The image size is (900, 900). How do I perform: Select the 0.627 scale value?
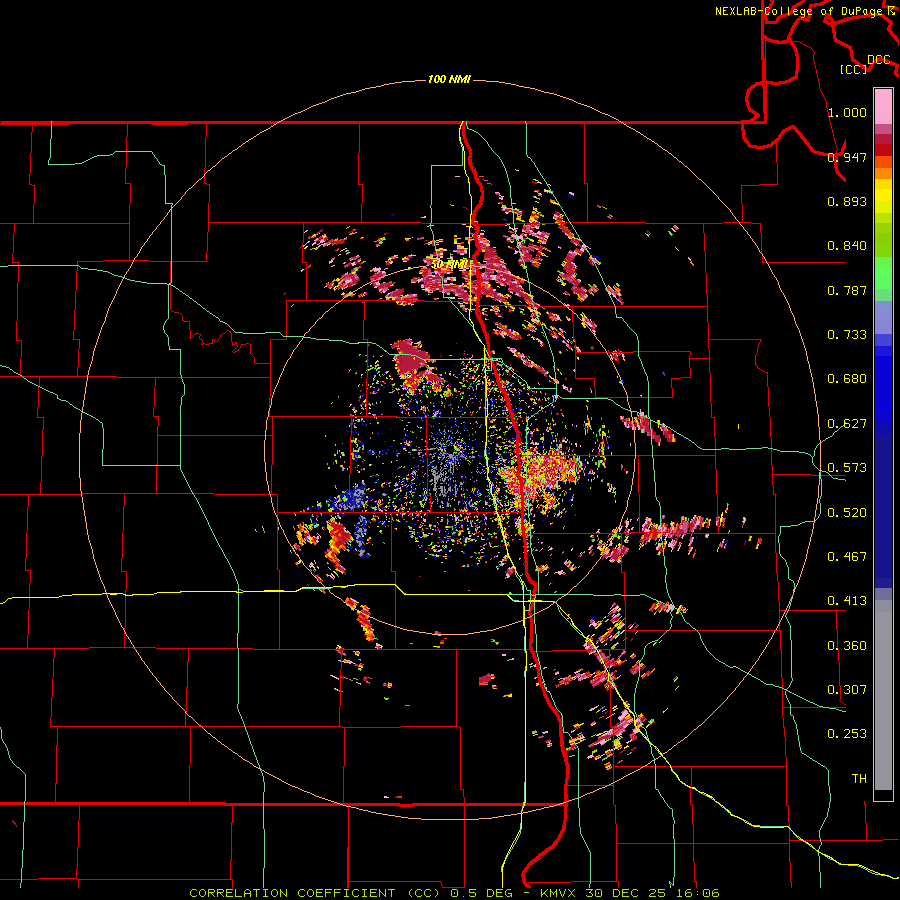[x=847, y=424]
